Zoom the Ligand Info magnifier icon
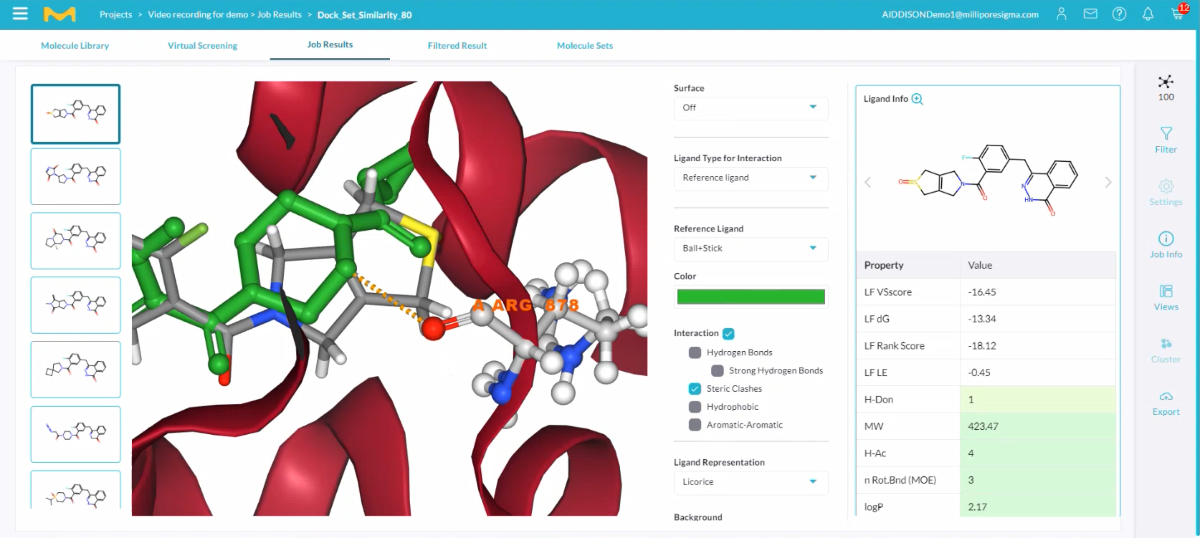The width and height of the screenshot is (1200, 538). tap(917, 99)
